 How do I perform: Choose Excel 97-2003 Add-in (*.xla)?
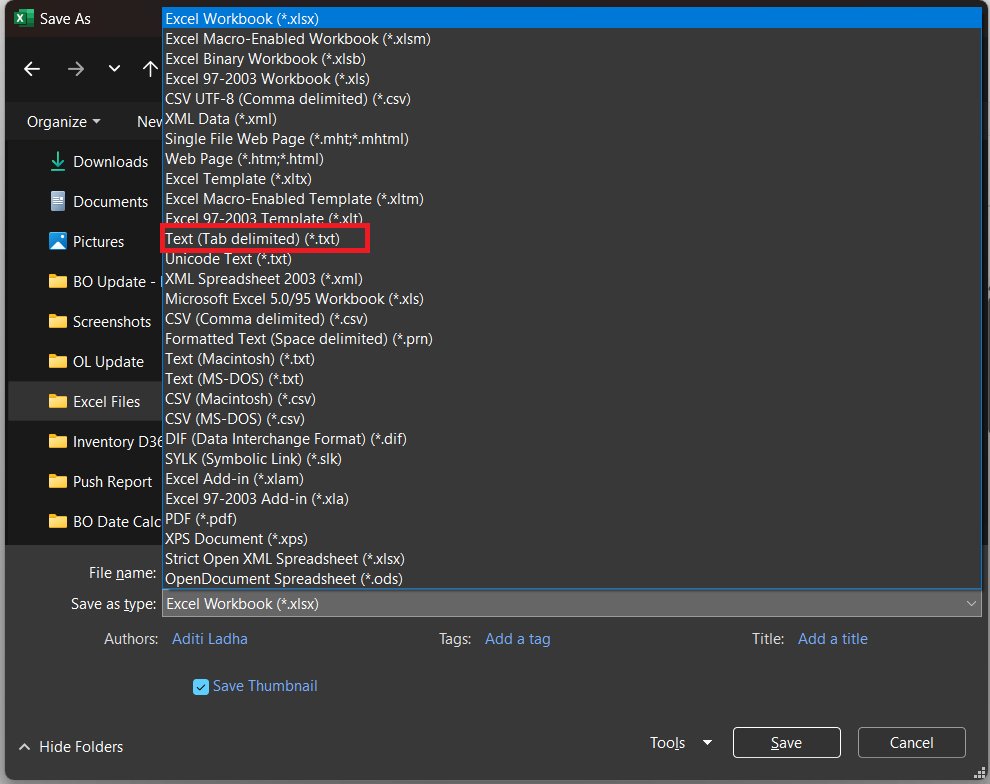pos(571,499)
